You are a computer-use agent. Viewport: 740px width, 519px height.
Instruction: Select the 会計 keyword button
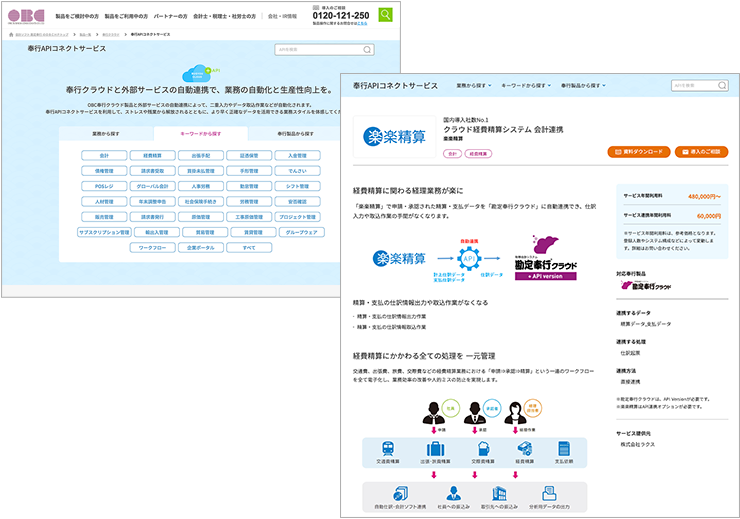[x=104, y=155]
